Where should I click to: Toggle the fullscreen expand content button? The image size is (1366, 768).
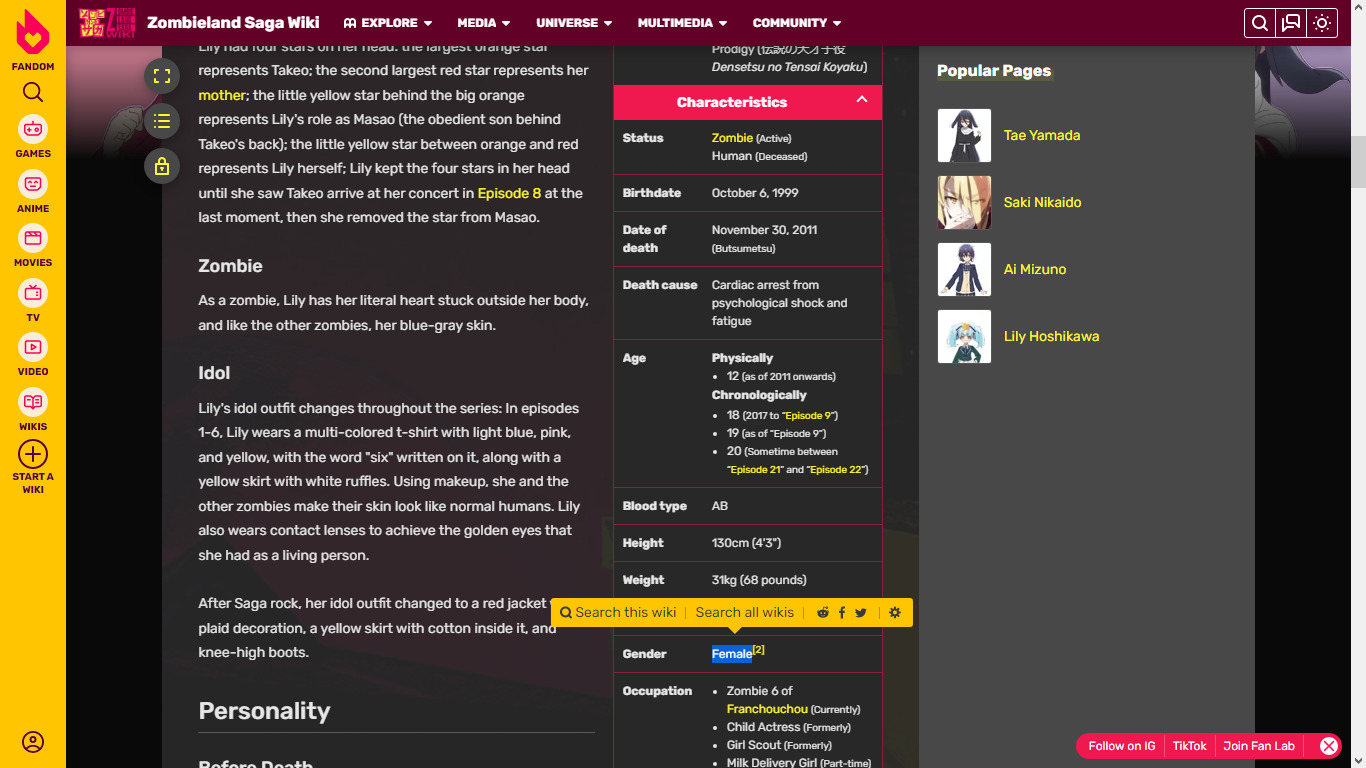point(162,76)
